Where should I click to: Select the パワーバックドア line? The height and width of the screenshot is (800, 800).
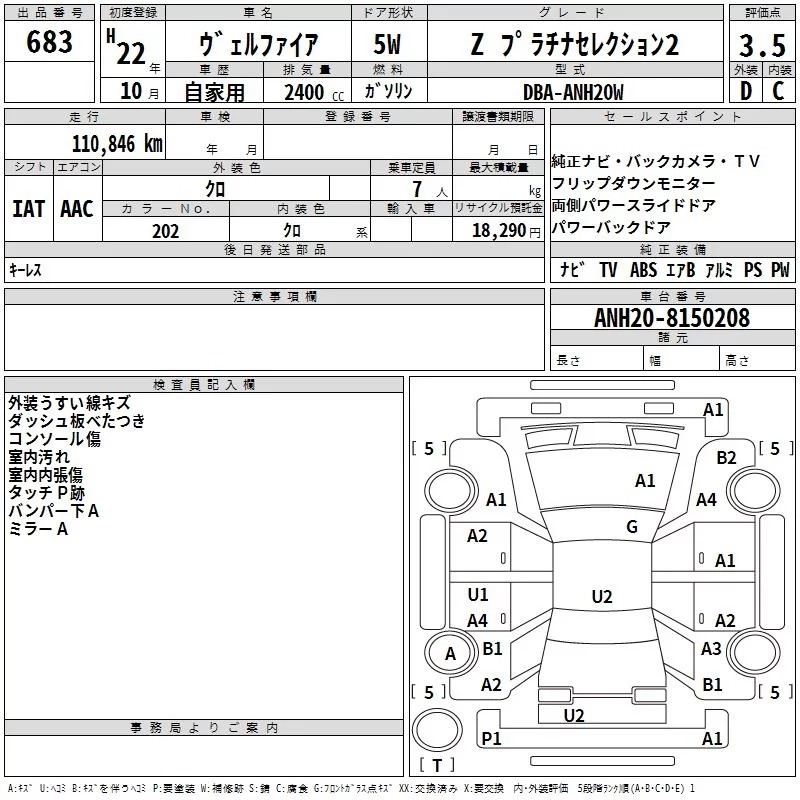click(611, 227)
